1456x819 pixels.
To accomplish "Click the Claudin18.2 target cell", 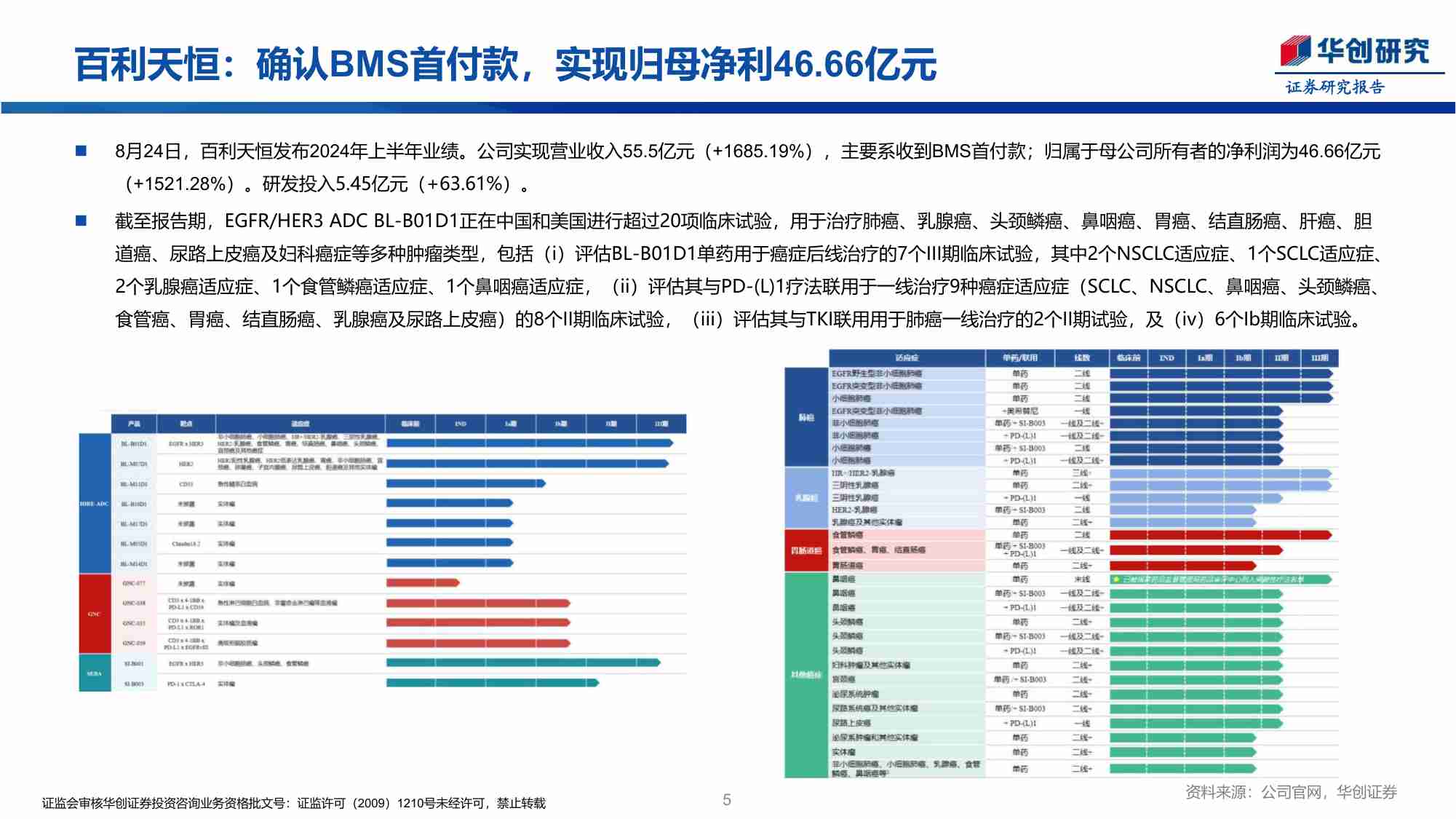I will coord(186,544).
